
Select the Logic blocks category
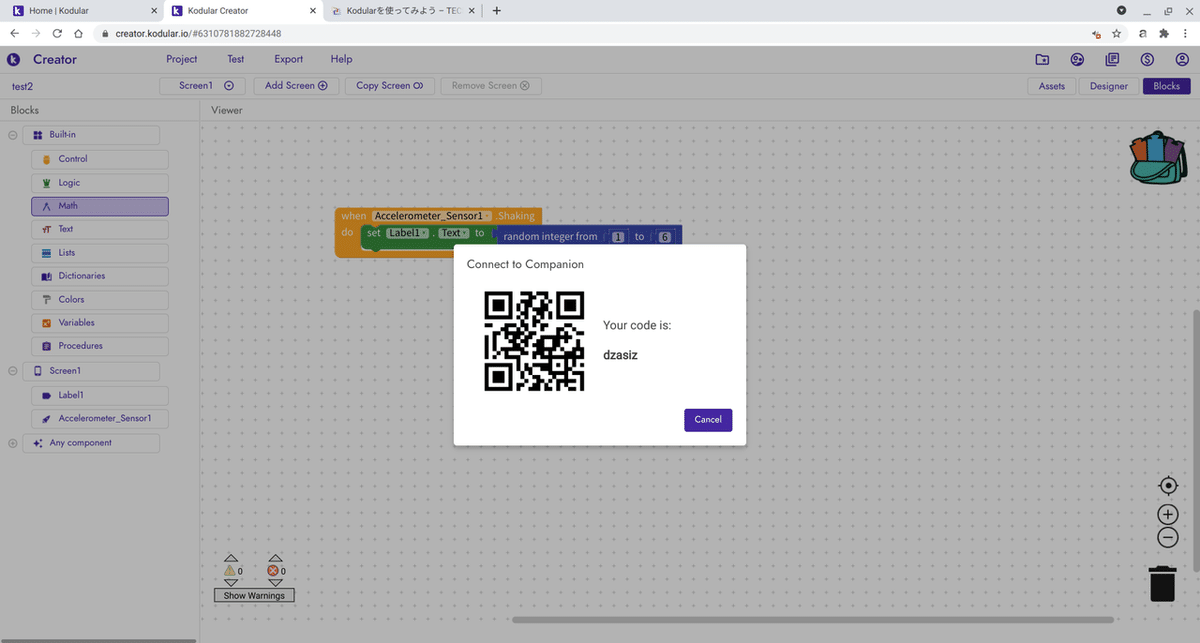(x=99, y=183)
